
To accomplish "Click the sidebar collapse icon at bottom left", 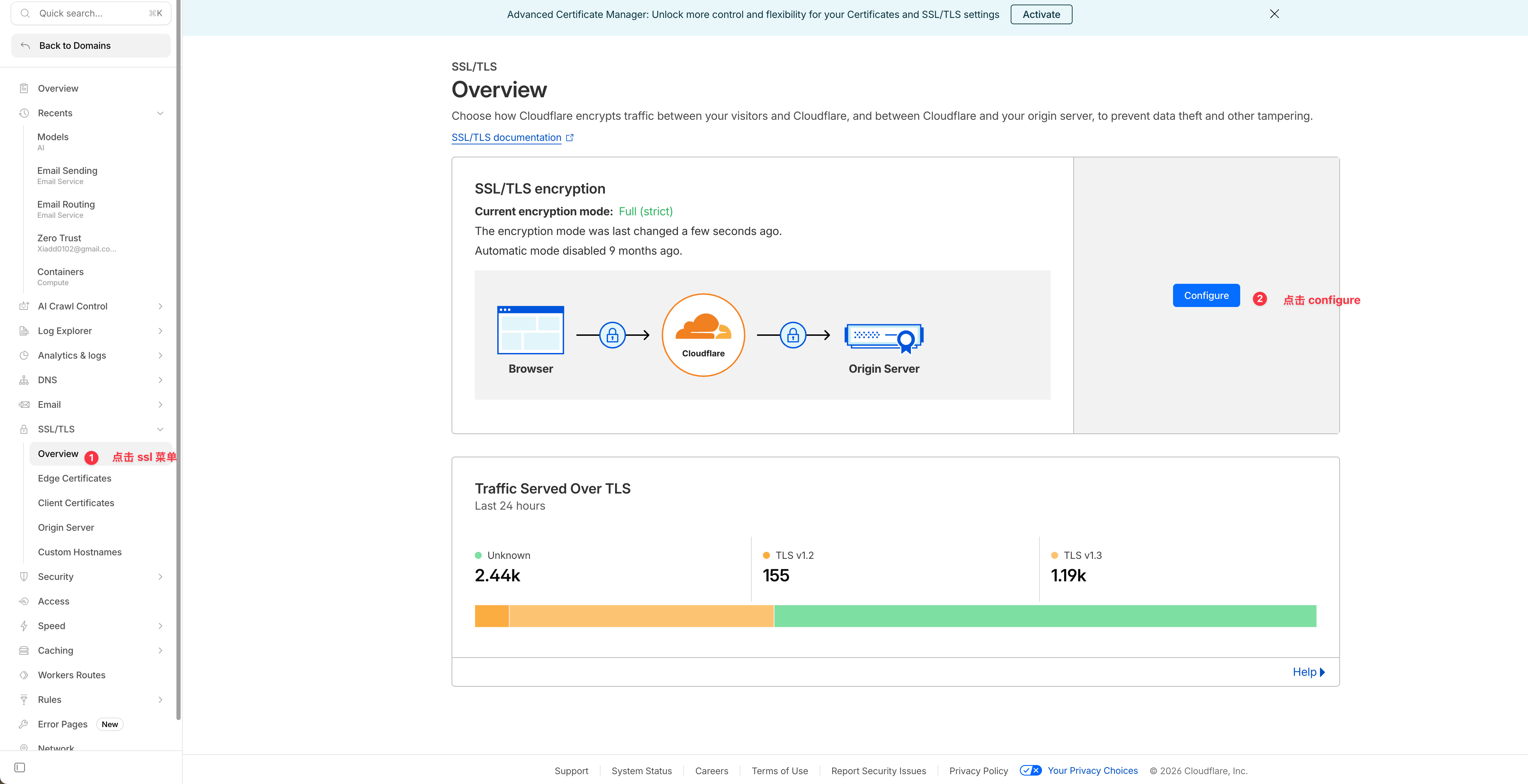I will click(x=20, y=767).
